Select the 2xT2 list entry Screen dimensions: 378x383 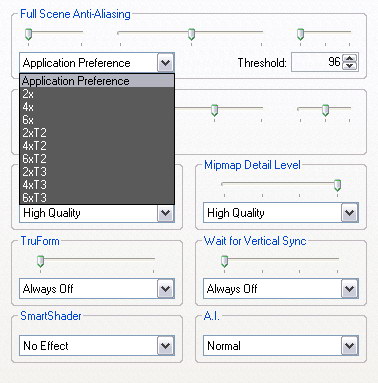[97, 133]
